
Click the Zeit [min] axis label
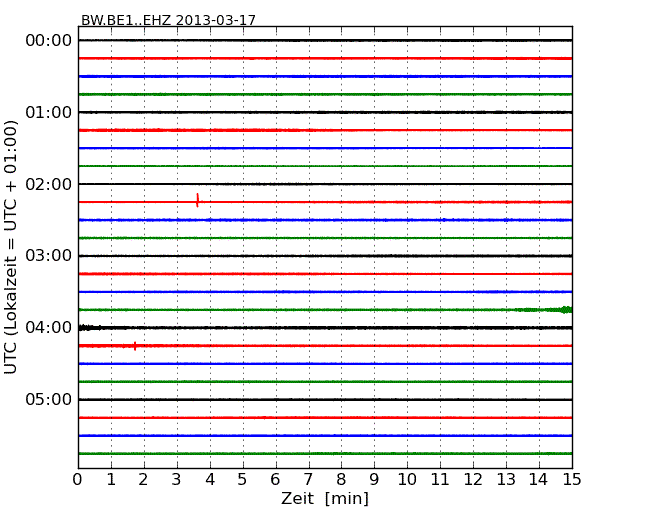pyautogui.click(x=325, y=498)
